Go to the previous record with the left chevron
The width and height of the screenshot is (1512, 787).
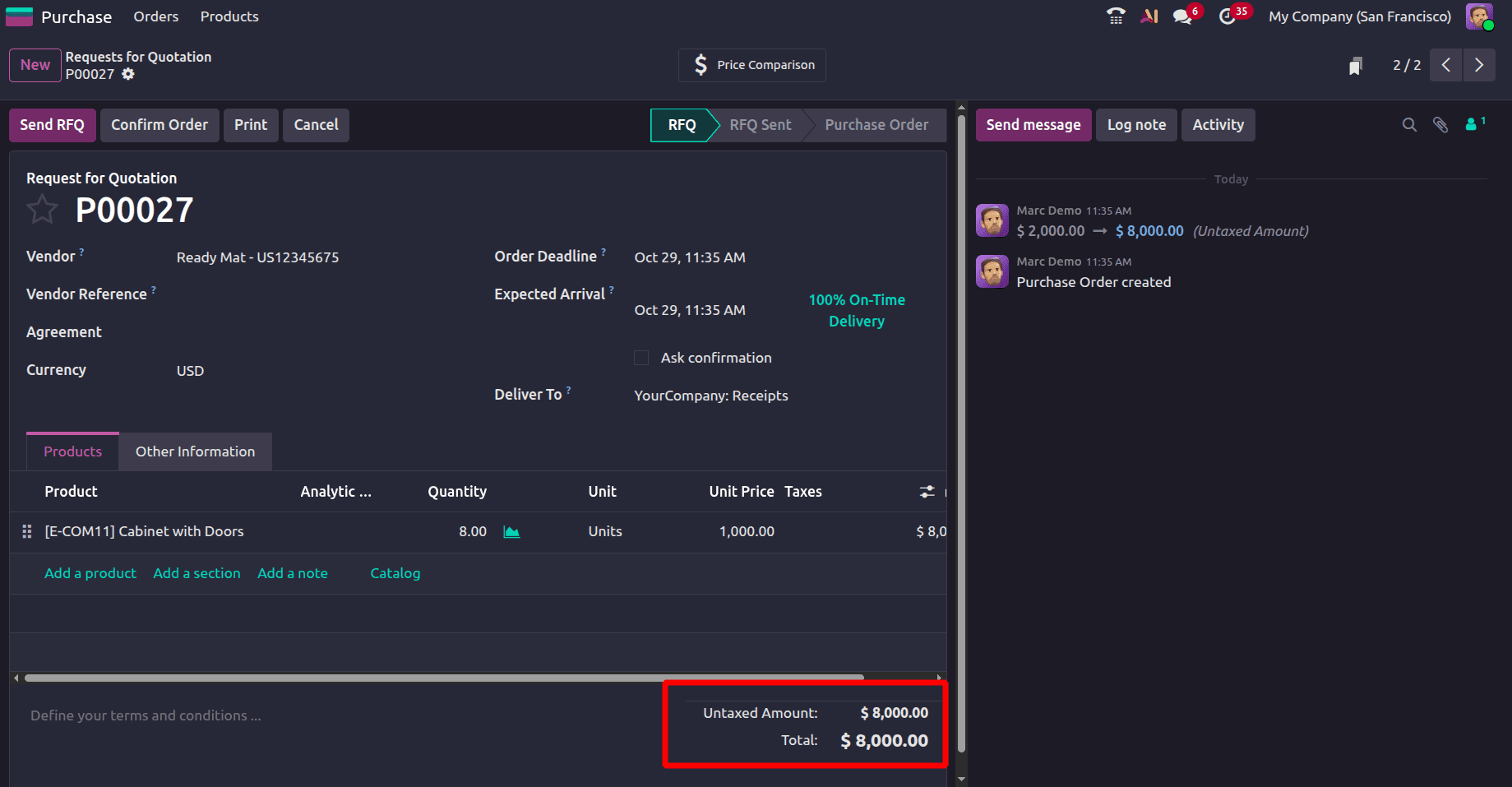pyautogui.click(x=1445, y=65)
